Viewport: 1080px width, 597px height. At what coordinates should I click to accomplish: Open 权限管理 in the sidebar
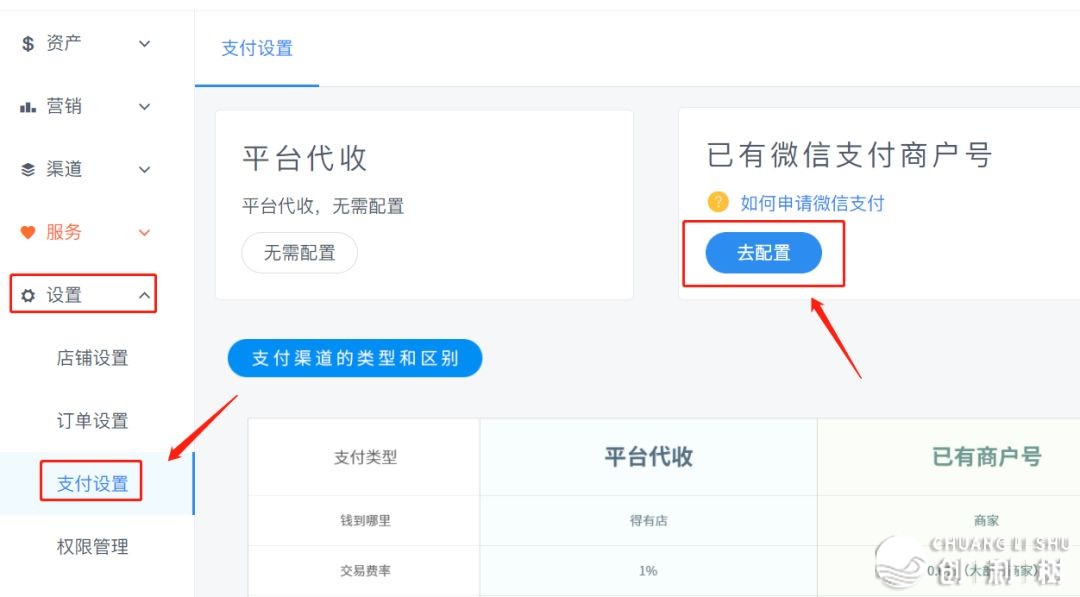click(92, 547)
